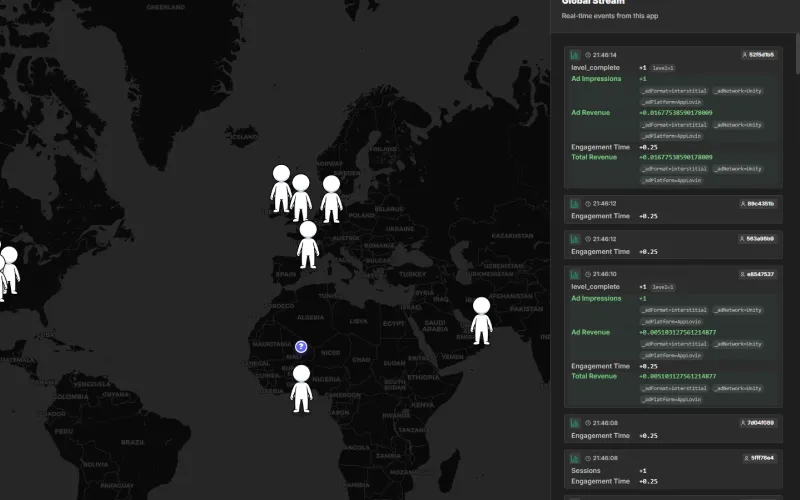Select the user figure in West Africa near Nigeria
800x500 pixels.
302,389
